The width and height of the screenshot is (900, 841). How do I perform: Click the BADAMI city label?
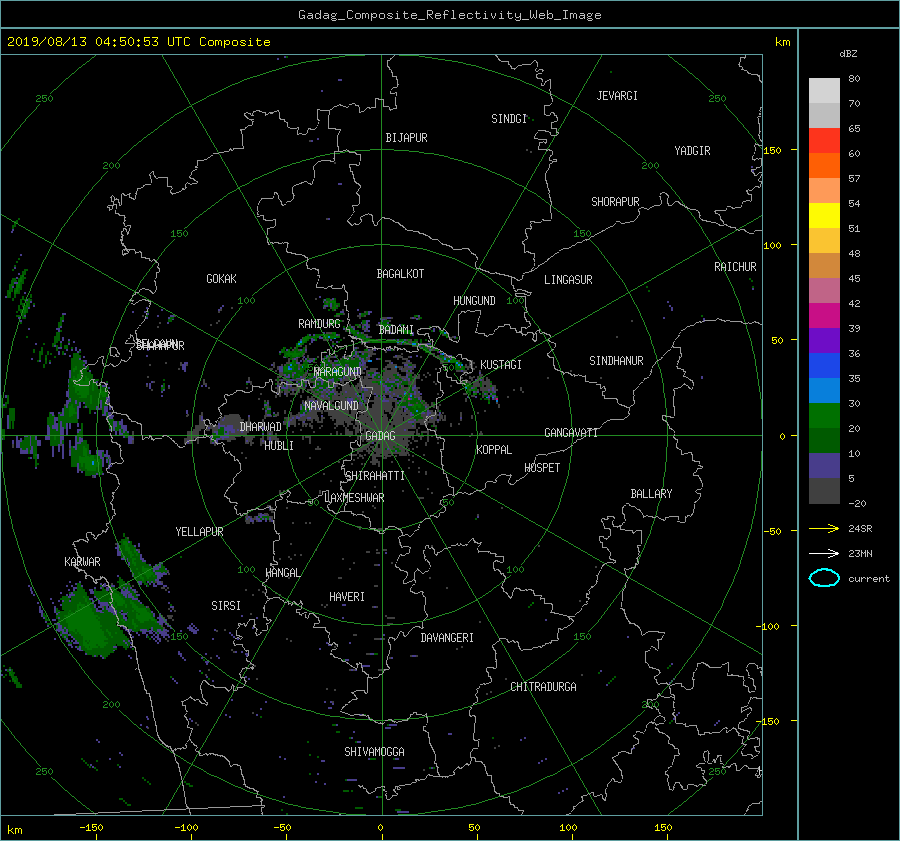396,330
